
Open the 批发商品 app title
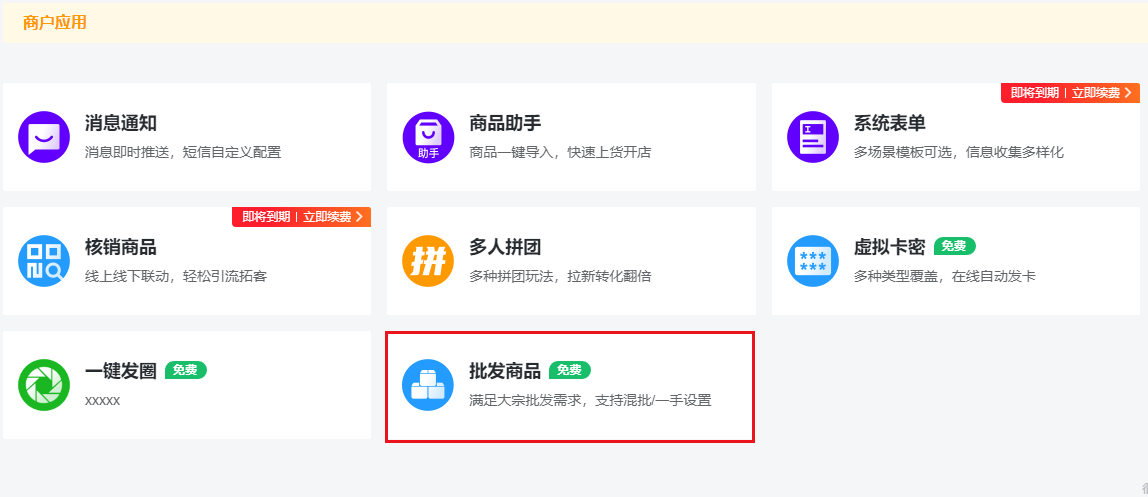tap(505, 371)
